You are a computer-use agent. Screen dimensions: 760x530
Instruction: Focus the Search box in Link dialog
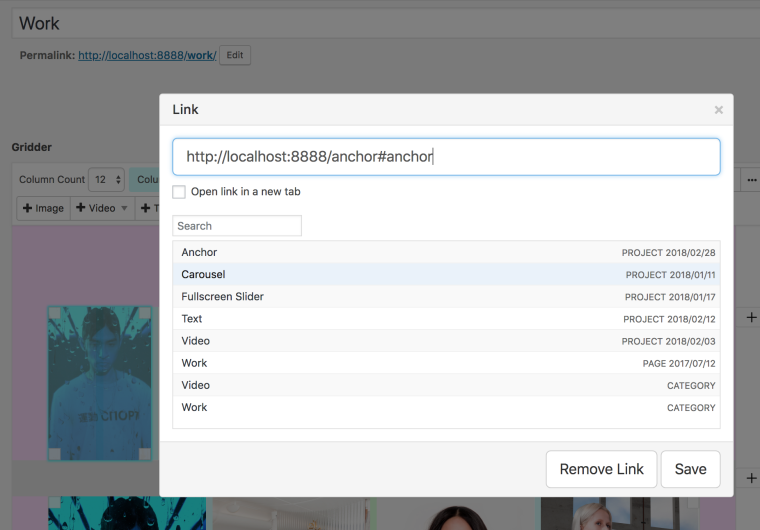(237, 226)
